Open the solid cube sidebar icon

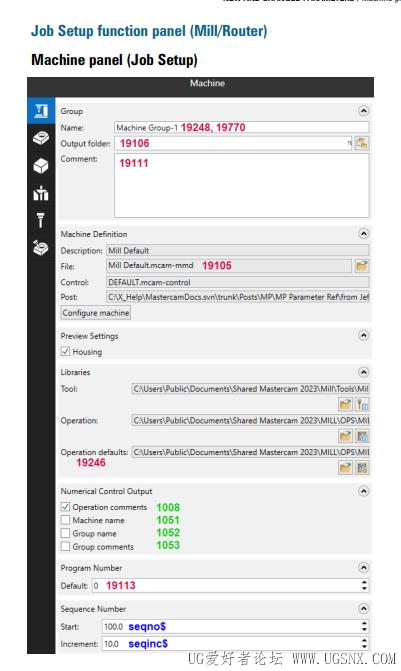click(41, 166)
